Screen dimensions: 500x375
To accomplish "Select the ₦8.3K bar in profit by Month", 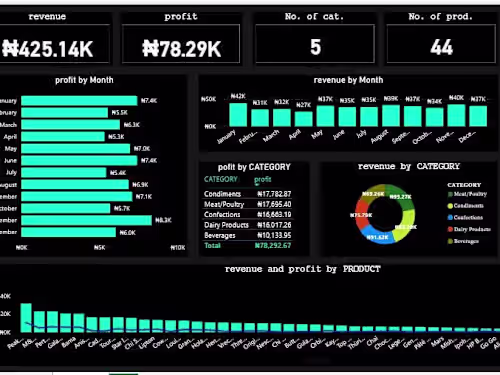I will (x=86, y=220).
